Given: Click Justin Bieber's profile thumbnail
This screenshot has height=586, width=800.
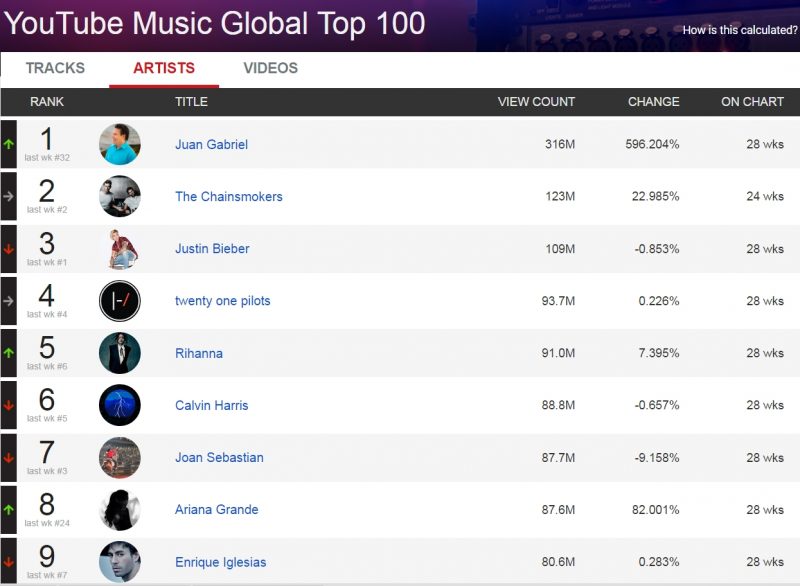Looking at the screenshot, I should 120,249.
